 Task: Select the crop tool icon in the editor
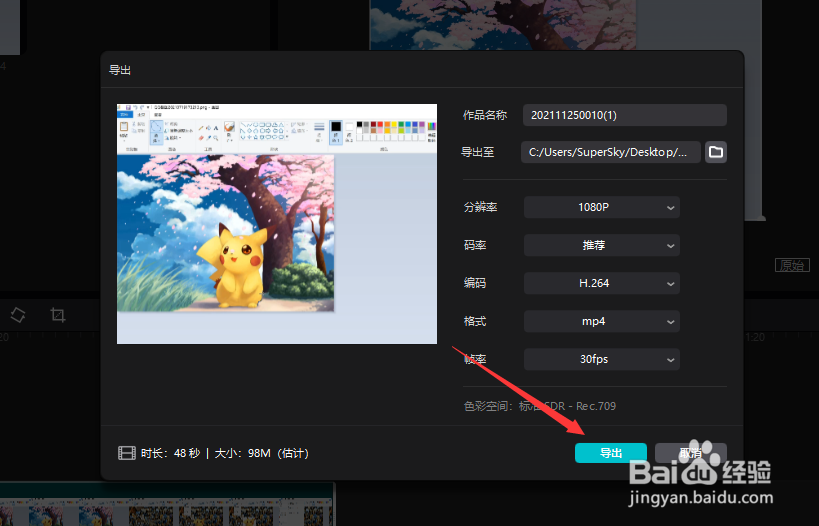tap(58, 315)
